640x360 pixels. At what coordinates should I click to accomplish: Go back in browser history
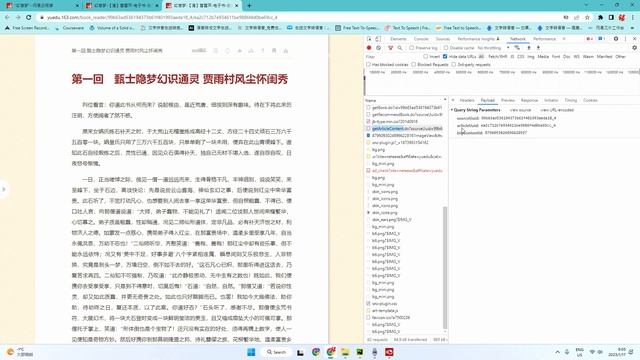pyautogui.click(x=7, y=18)
